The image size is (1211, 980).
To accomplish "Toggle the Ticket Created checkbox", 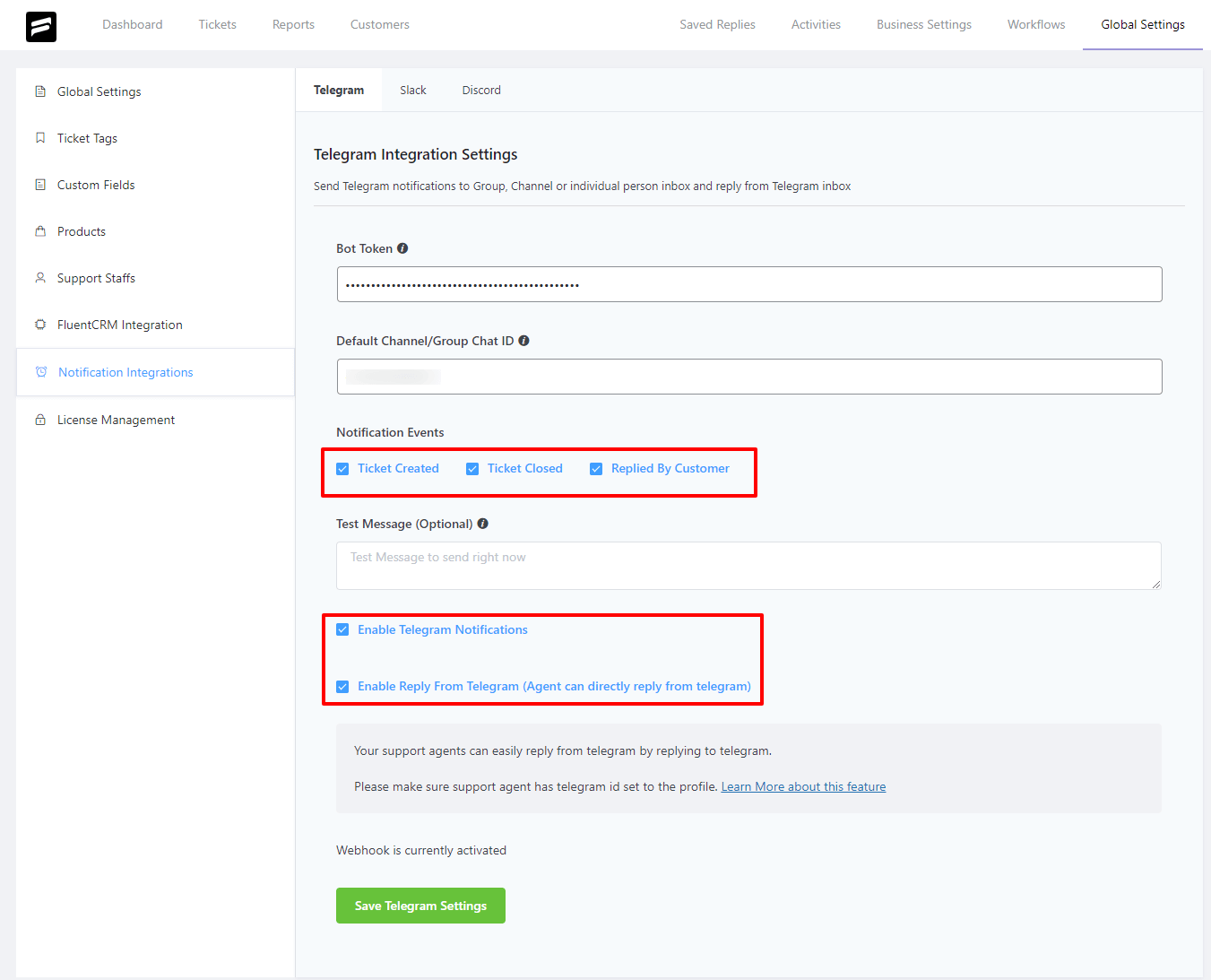I will click(x=342, y=469).
